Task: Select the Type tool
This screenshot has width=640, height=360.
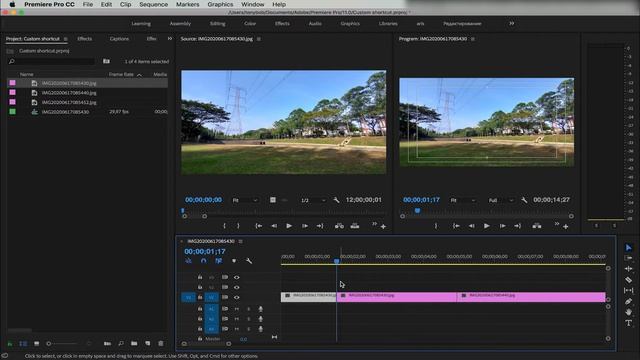Action: coord(629,323)
